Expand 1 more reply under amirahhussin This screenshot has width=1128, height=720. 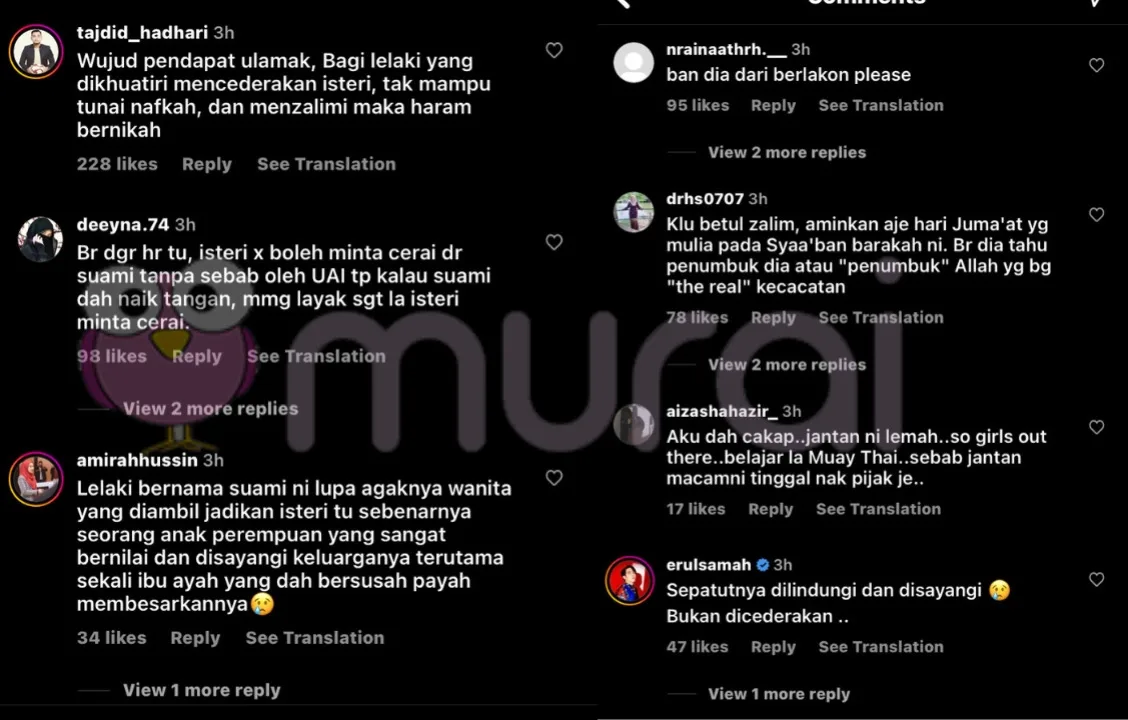pos(201,690)
